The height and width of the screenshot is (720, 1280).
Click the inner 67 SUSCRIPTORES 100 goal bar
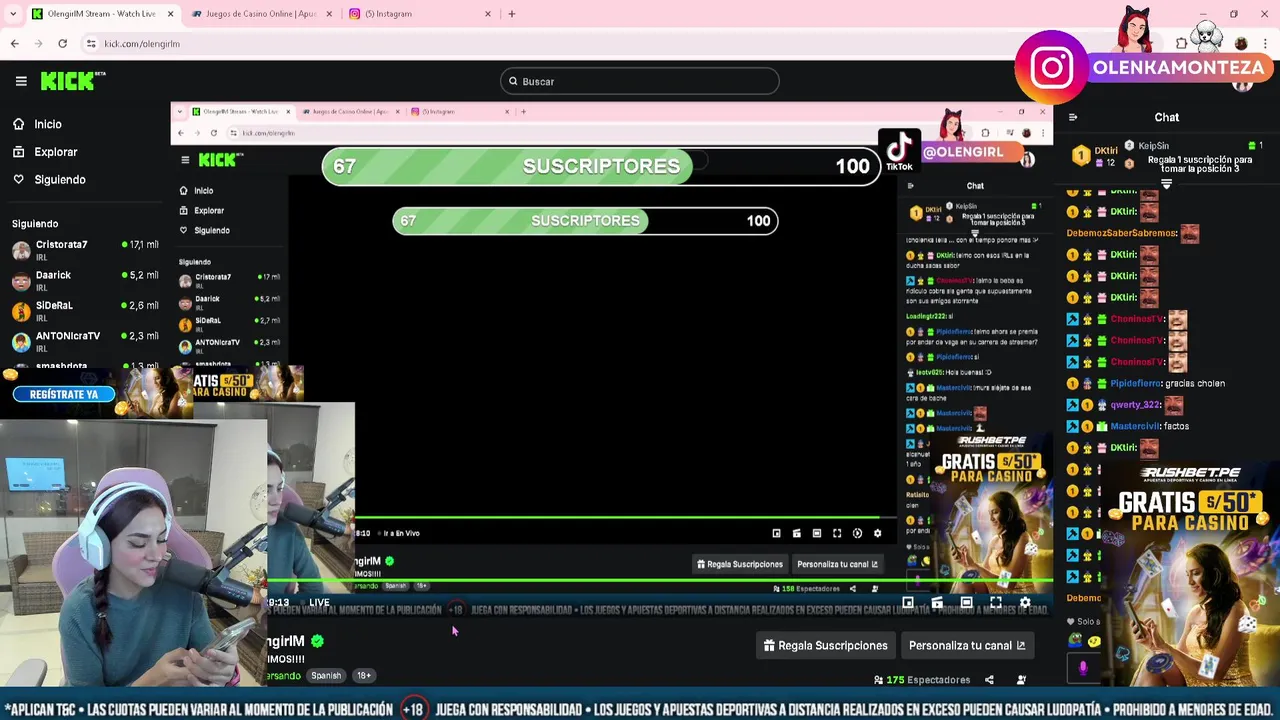tap(585, 221)
